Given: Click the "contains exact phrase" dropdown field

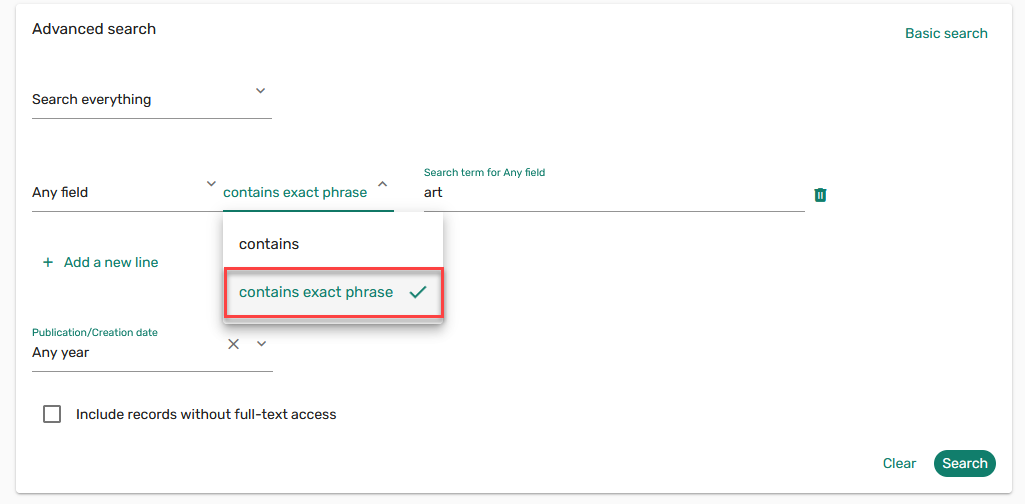Looking at the screenshot, I should [295, 192].
